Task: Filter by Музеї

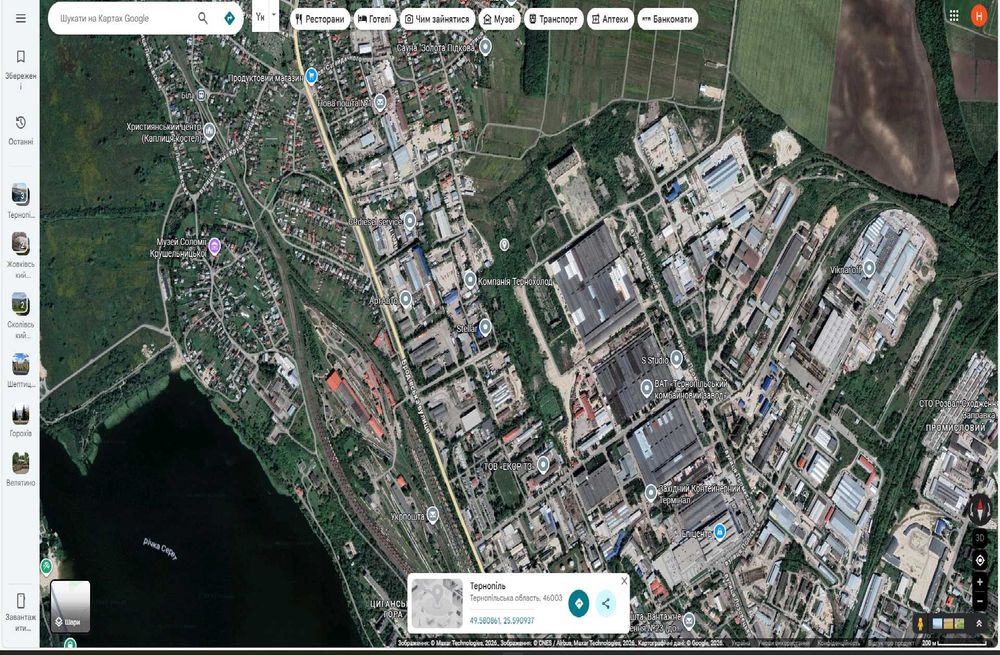Action: (x=499, y=19)
